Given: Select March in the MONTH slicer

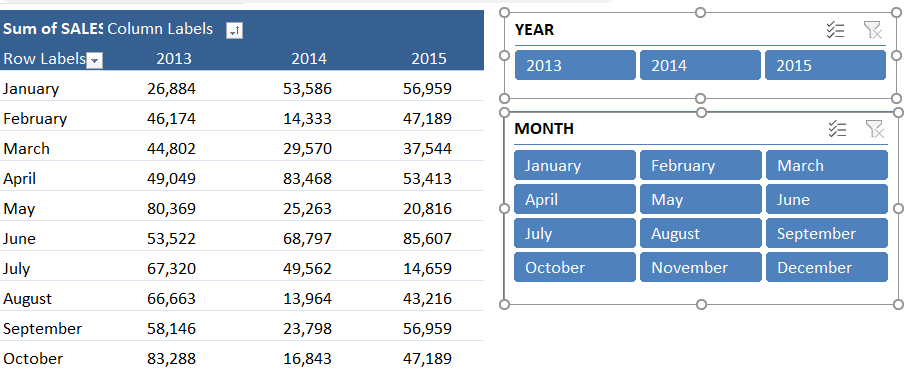Looking at the screenshot, I should [827, 165].
